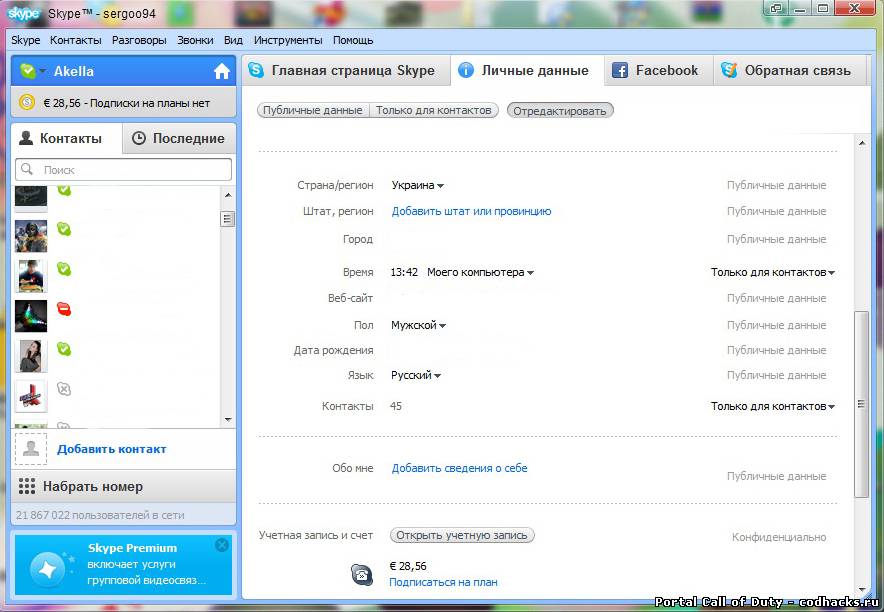Close the Skype Premium banner
Image resolution: width=884 pixels, height=612 pixels.
click(222, 544)
